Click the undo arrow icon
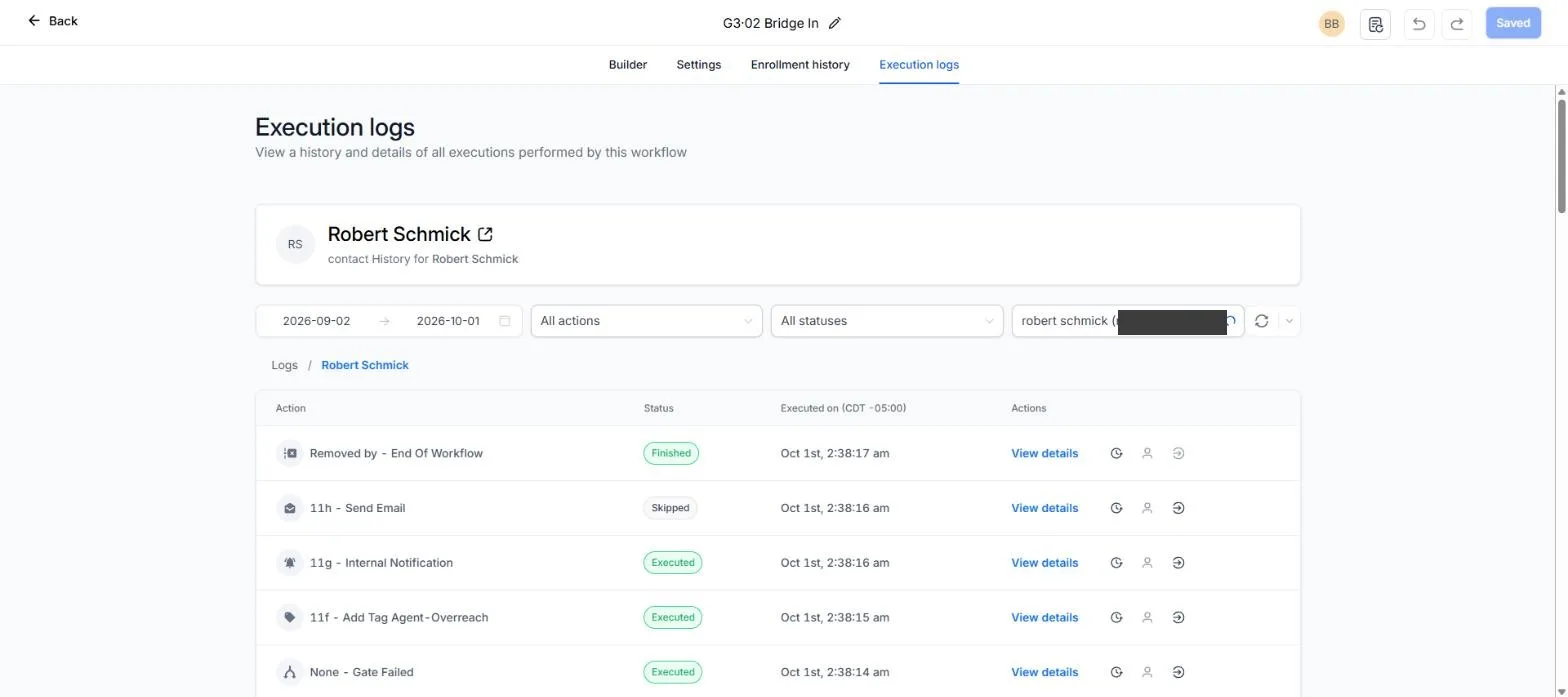 (1419, 23)
